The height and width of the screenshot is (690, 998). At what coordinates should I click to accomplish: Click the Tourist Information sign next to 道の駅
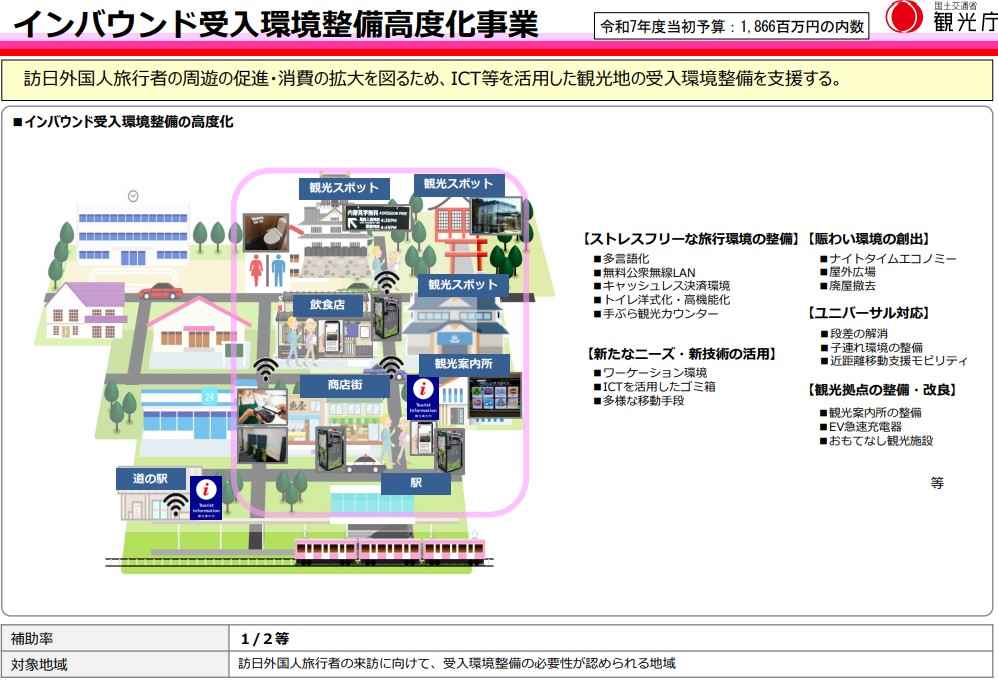tap(206, 498)
